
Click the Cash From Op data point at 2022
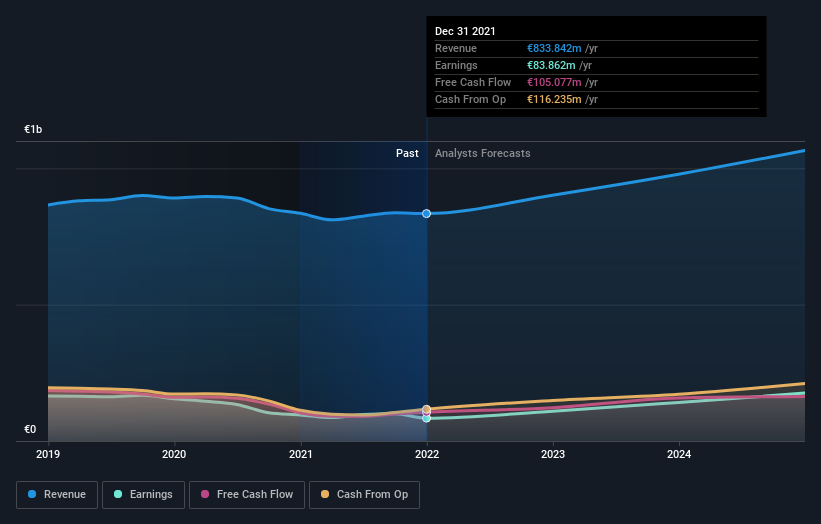(x=427, y=409)
